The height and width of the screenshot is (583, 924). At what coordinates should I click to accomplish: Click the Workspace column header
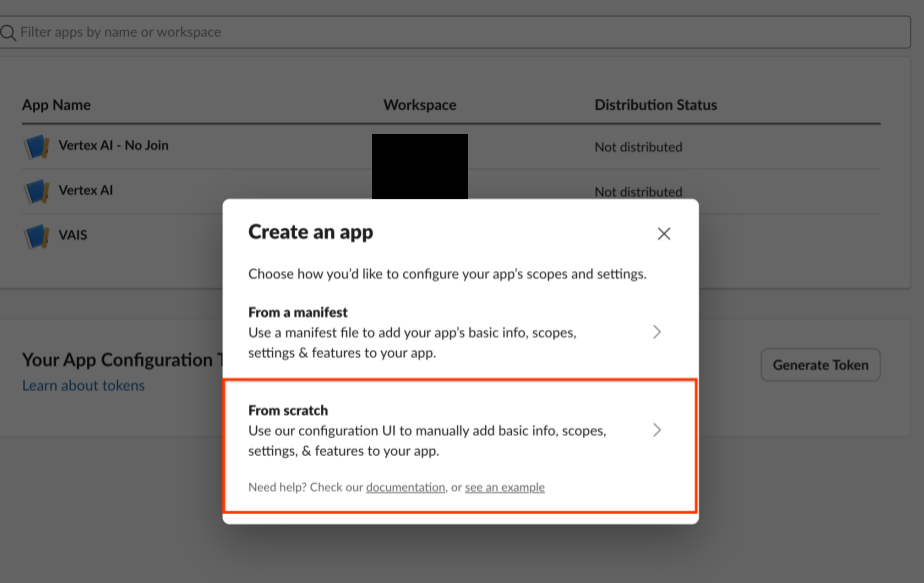[420, 105]
